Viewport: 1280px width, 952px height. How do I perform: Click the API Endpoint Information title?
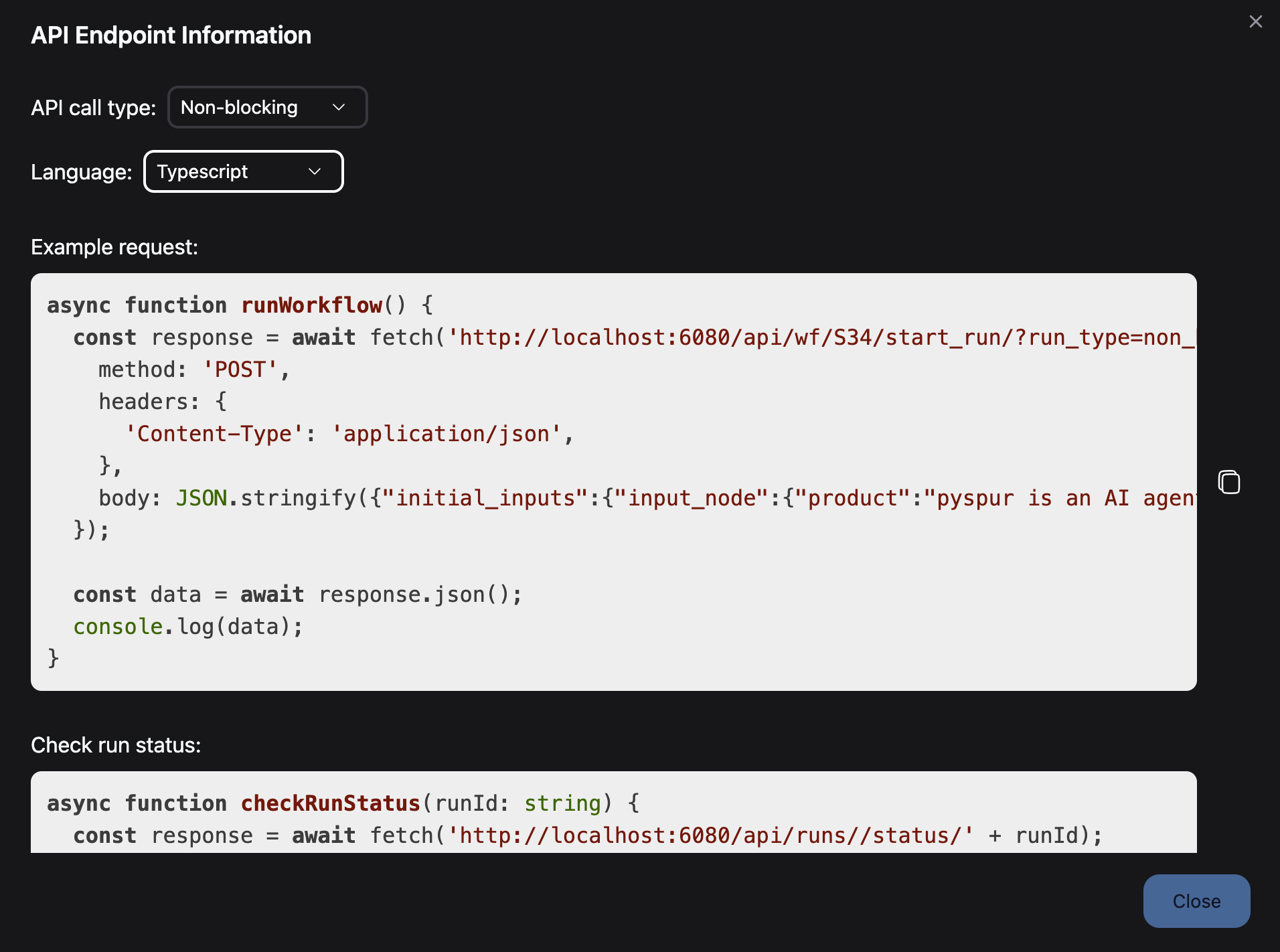pos(171,35)
